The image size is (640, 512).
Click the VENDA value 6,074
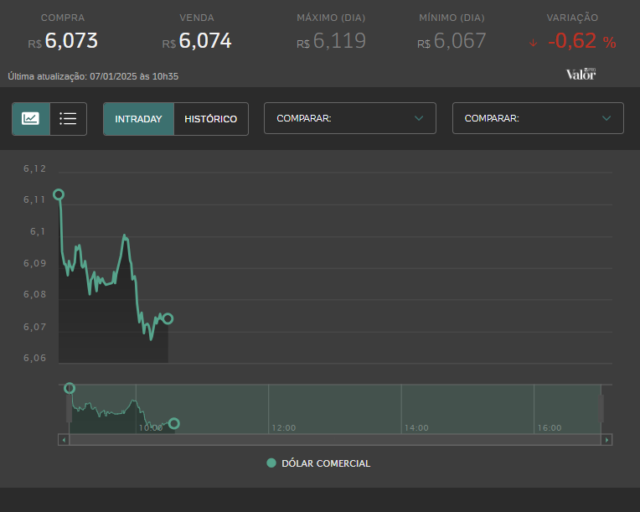(205, 41)
